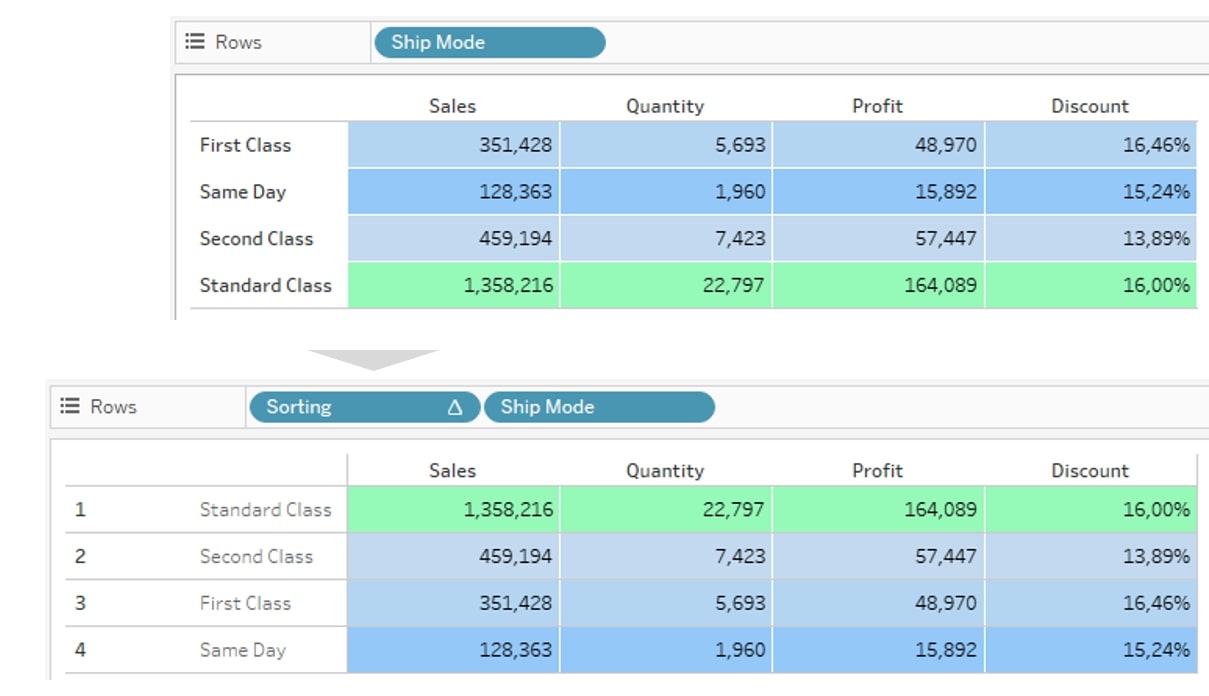This screenshot has height=696, width=1209.
Task: Select the Same Day row label in upper table
Action: tap(243, 192)
